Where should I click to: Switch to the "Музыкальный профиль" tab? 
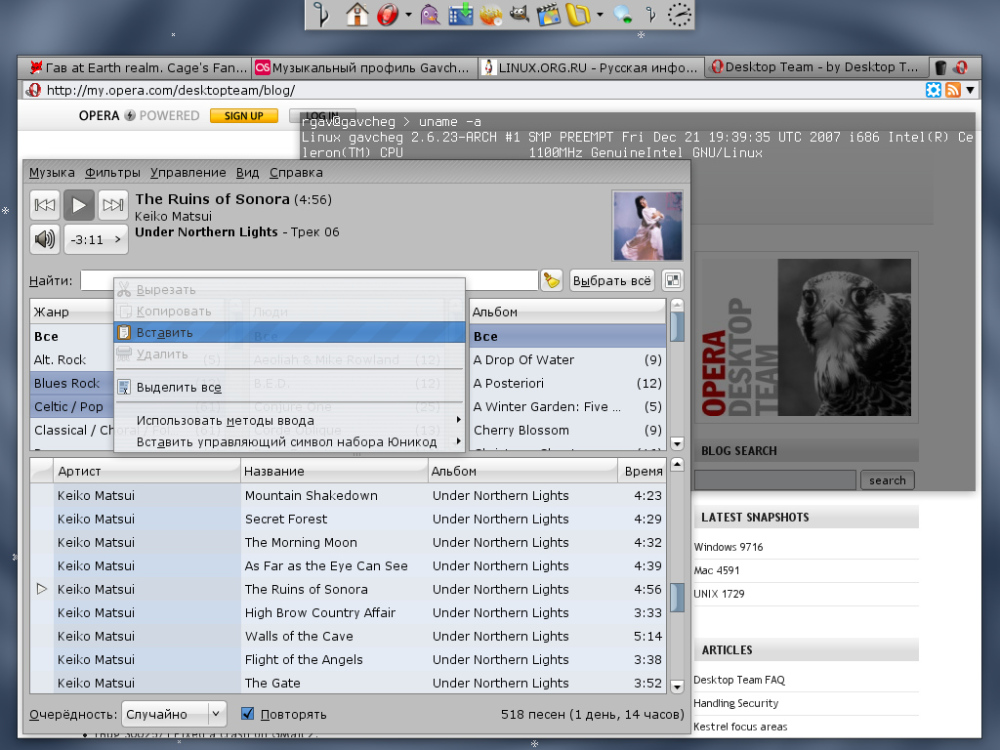click(364, 68)
